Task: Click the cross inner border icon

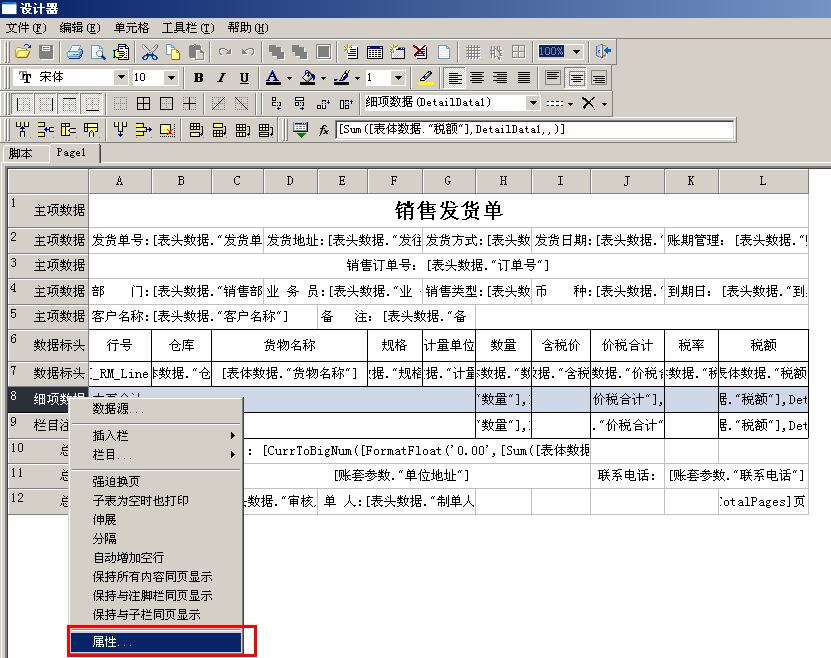Action: [189, 103]
